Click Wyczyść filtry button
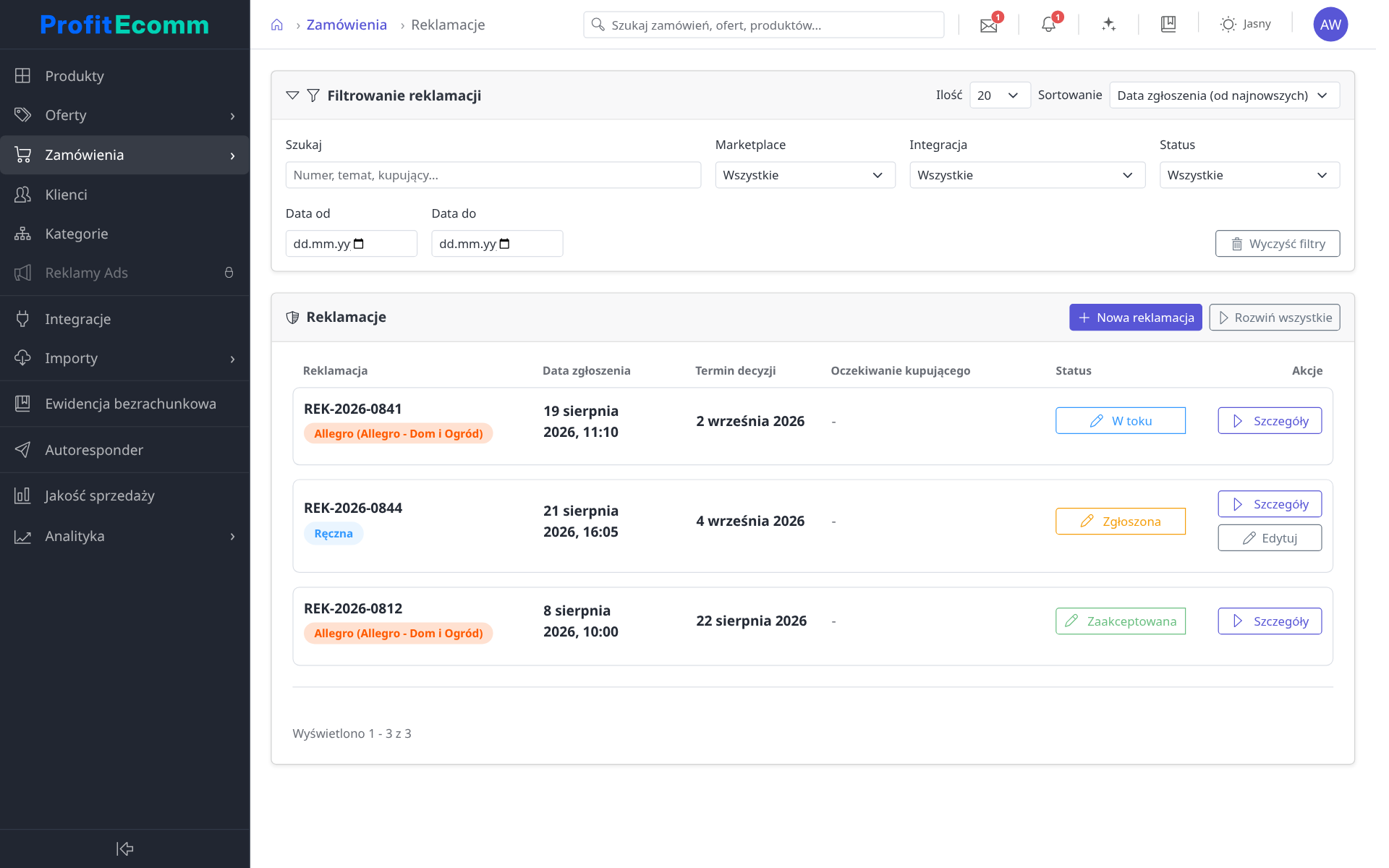1389x868 pixels. 1277,244
